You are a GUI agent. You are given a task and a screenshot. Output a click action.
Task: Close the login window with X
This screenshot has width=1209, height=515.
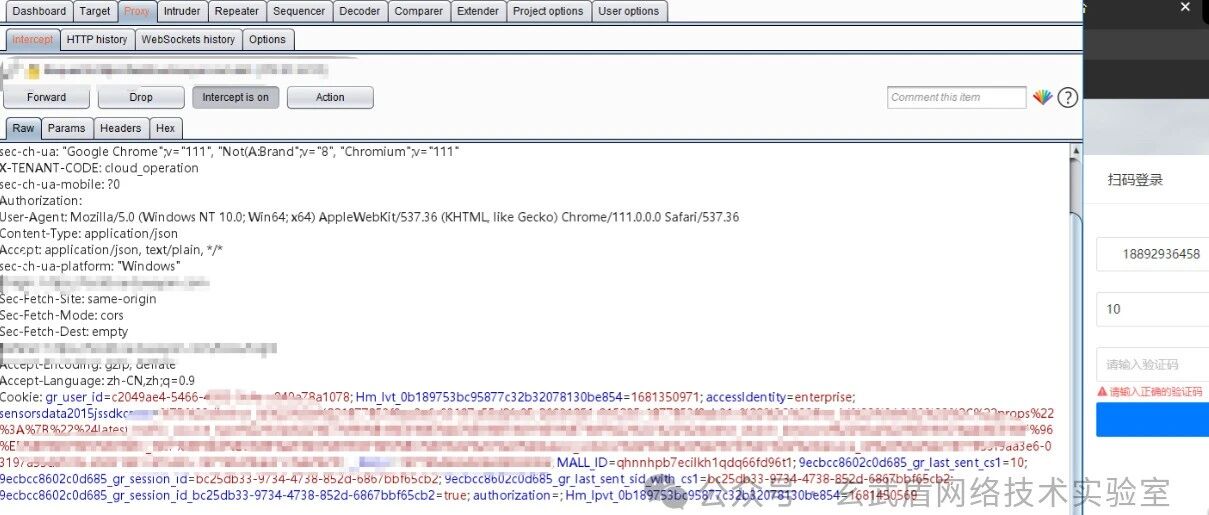tap(1185, 8)
